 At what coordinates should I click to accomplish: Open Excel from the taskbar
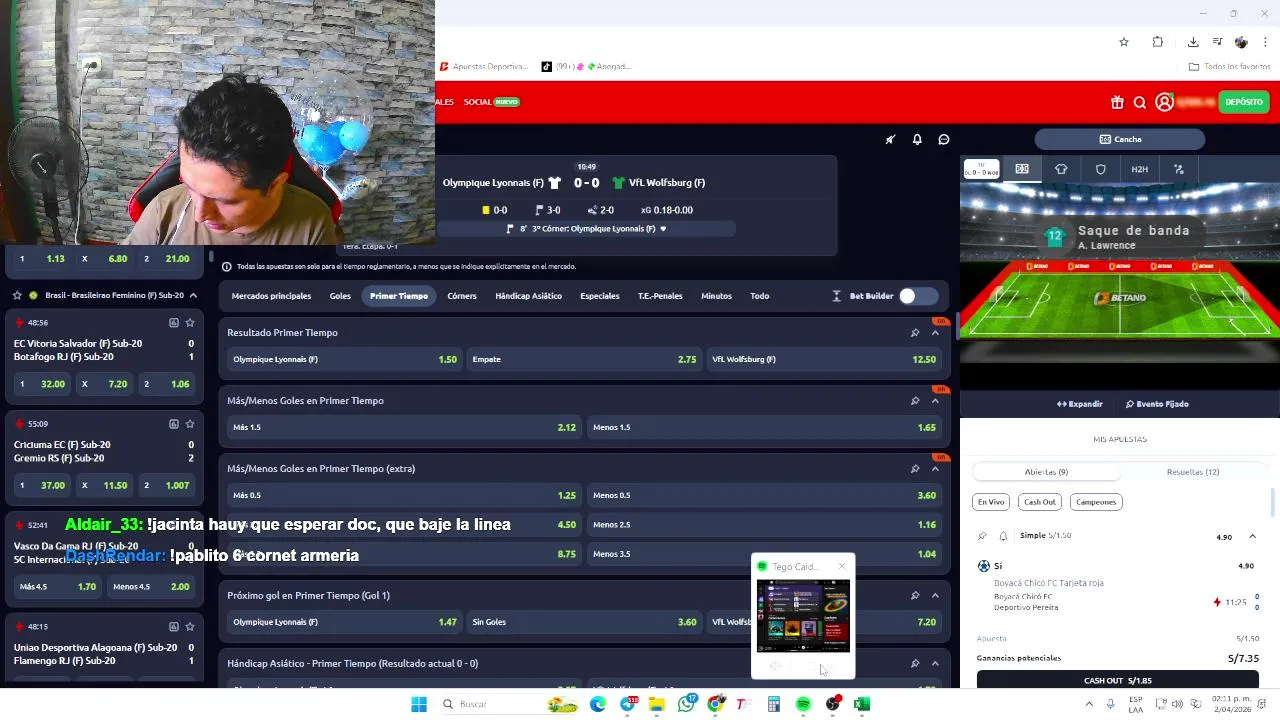click(862, 704)
